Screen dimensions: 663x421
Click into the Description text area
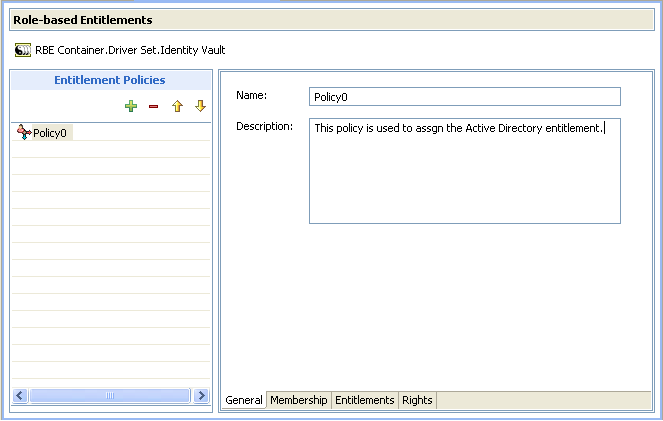pyautogui.click(x=465, y=171)
